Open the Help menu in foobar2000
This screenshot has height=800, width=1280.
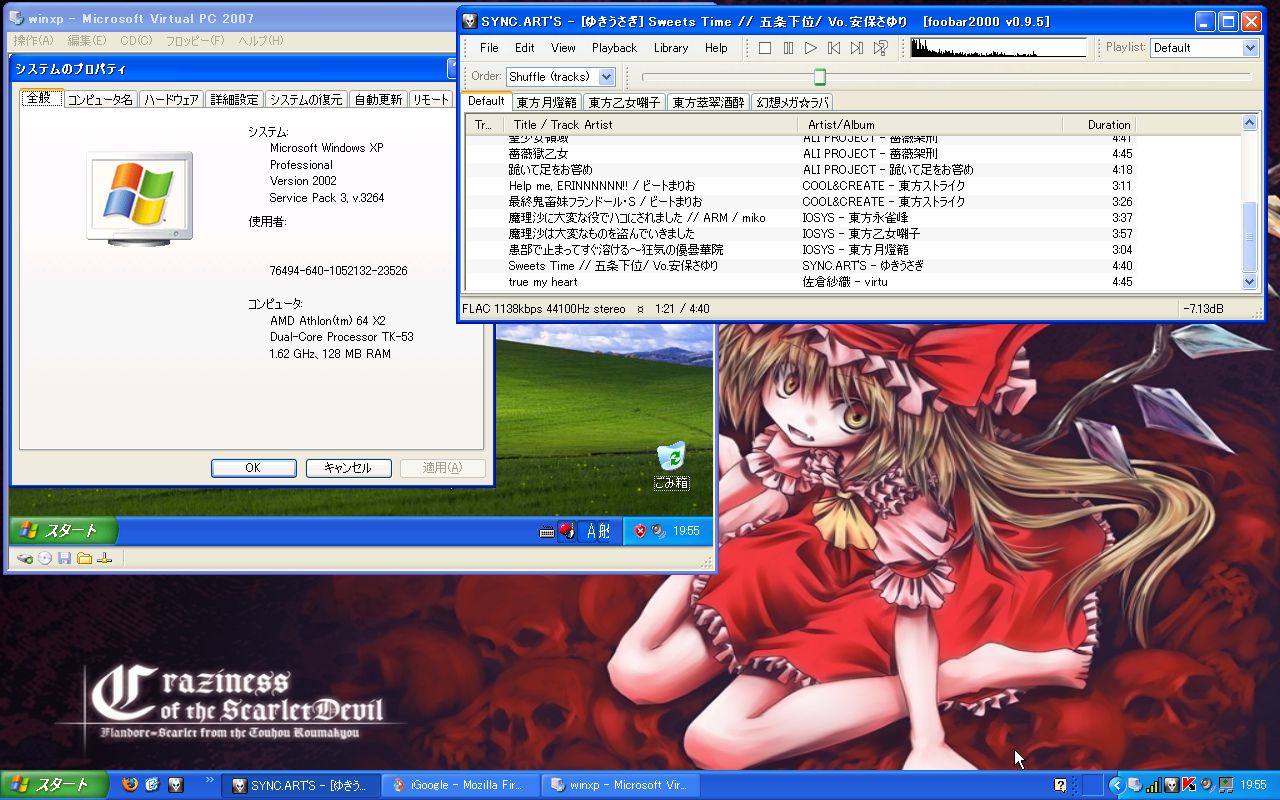tap(716, 48)
